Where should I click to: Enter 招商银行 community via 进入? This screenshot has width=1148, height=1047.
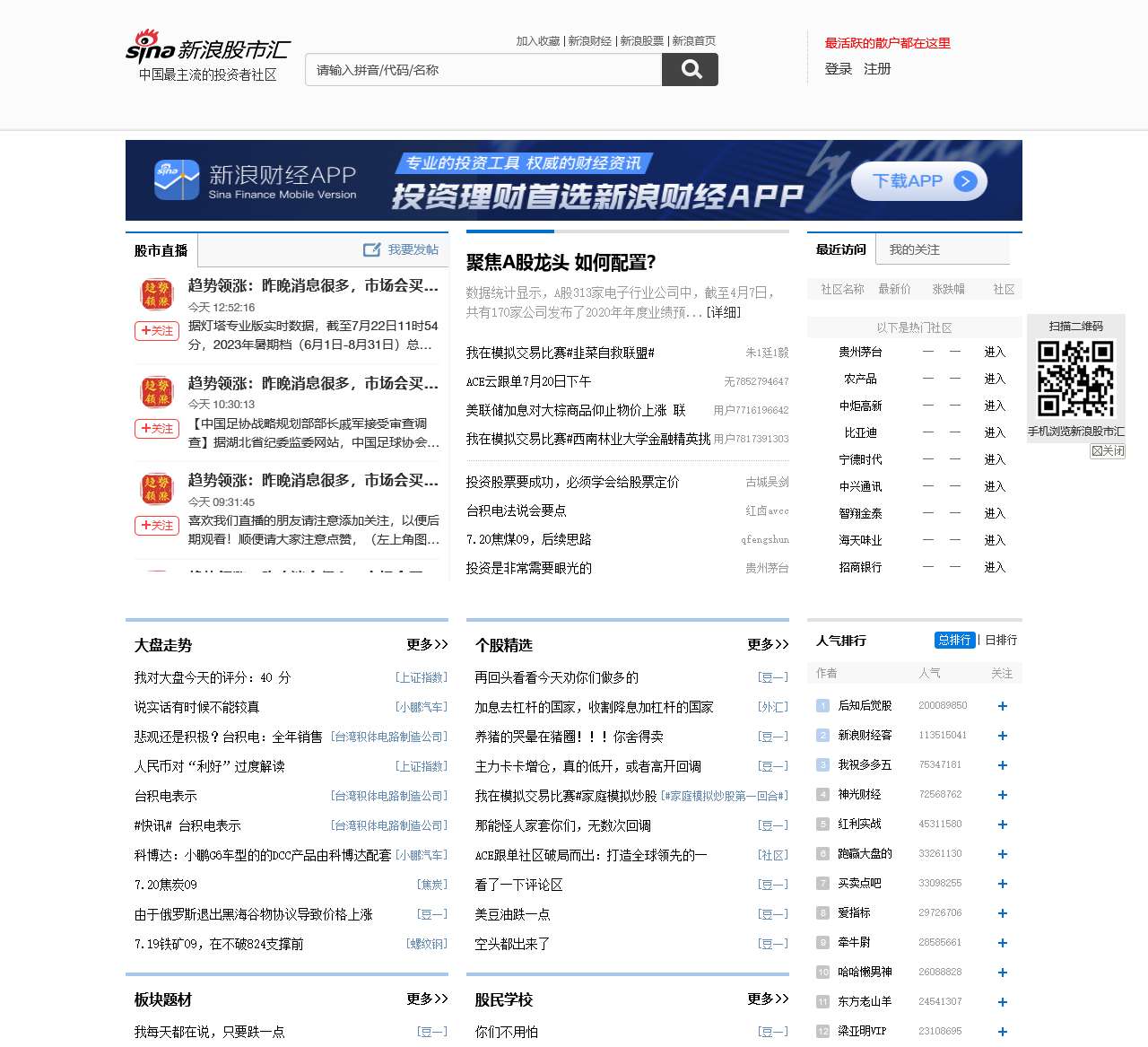[x=995, y=567]
